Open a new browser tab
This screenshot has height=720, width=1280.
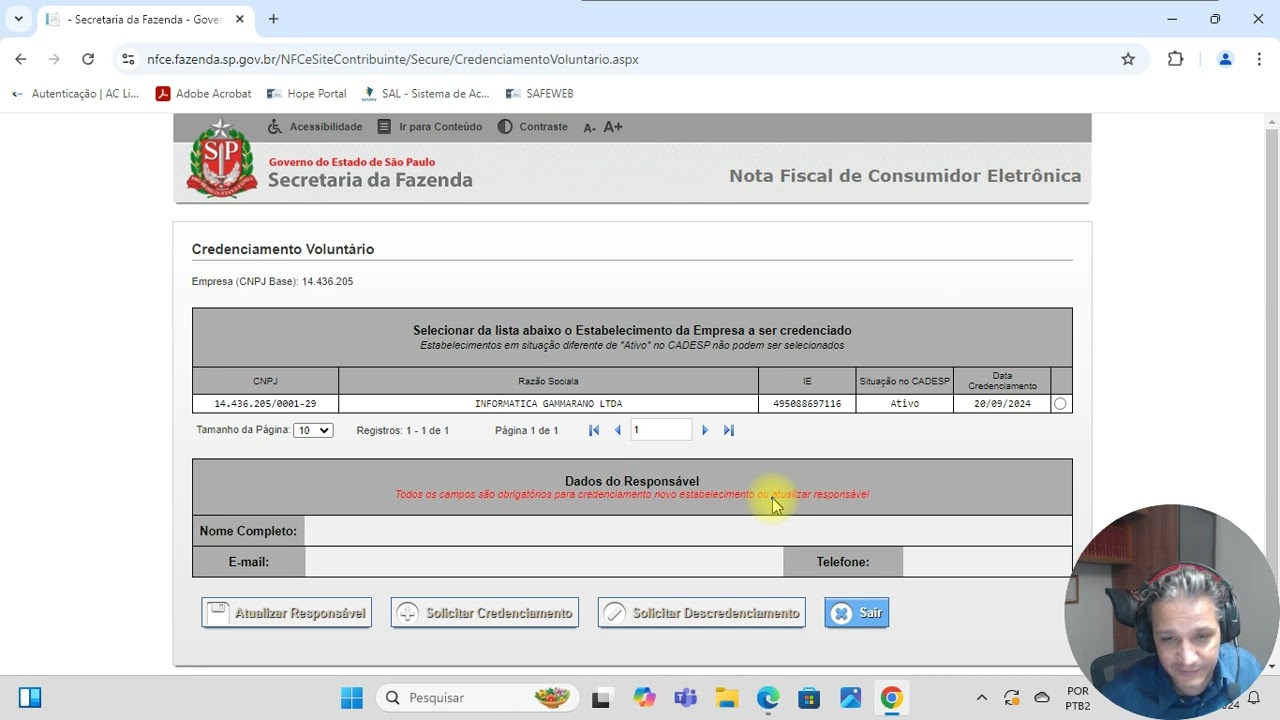pyautogui.click(x=273, y=19)
